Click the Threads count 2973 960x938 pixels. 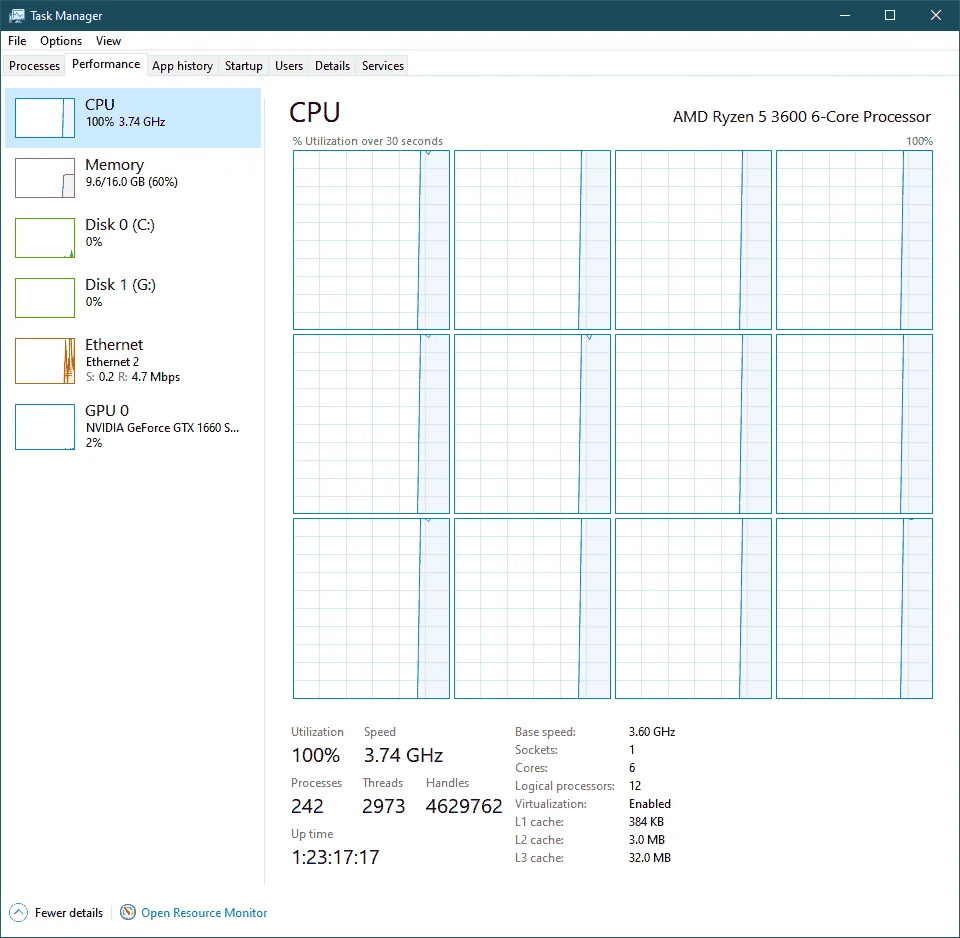pyautogui.click(x=383, y=806)
